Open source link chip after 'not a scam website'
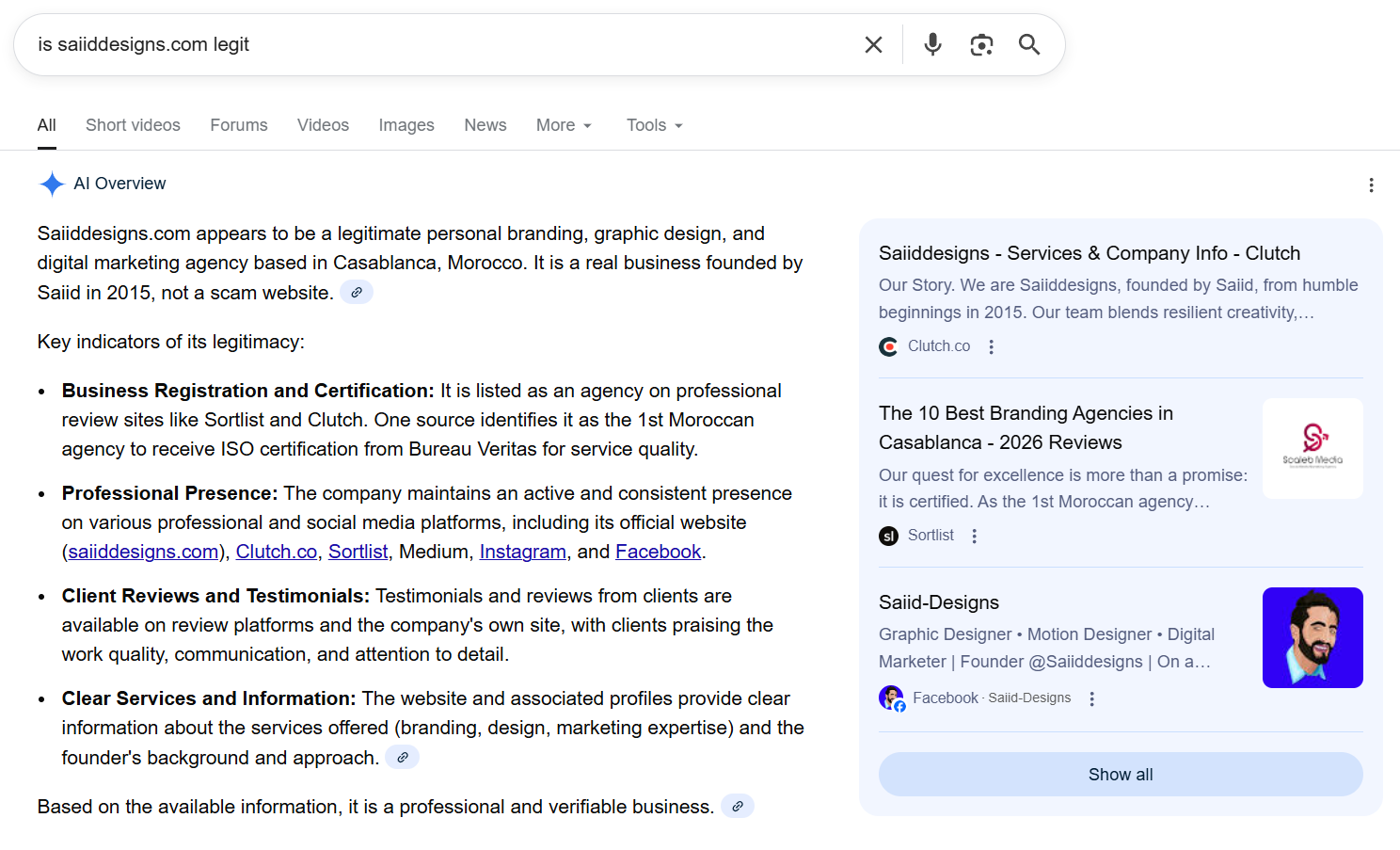The image size is (1400, 850). tap(357, 293)
